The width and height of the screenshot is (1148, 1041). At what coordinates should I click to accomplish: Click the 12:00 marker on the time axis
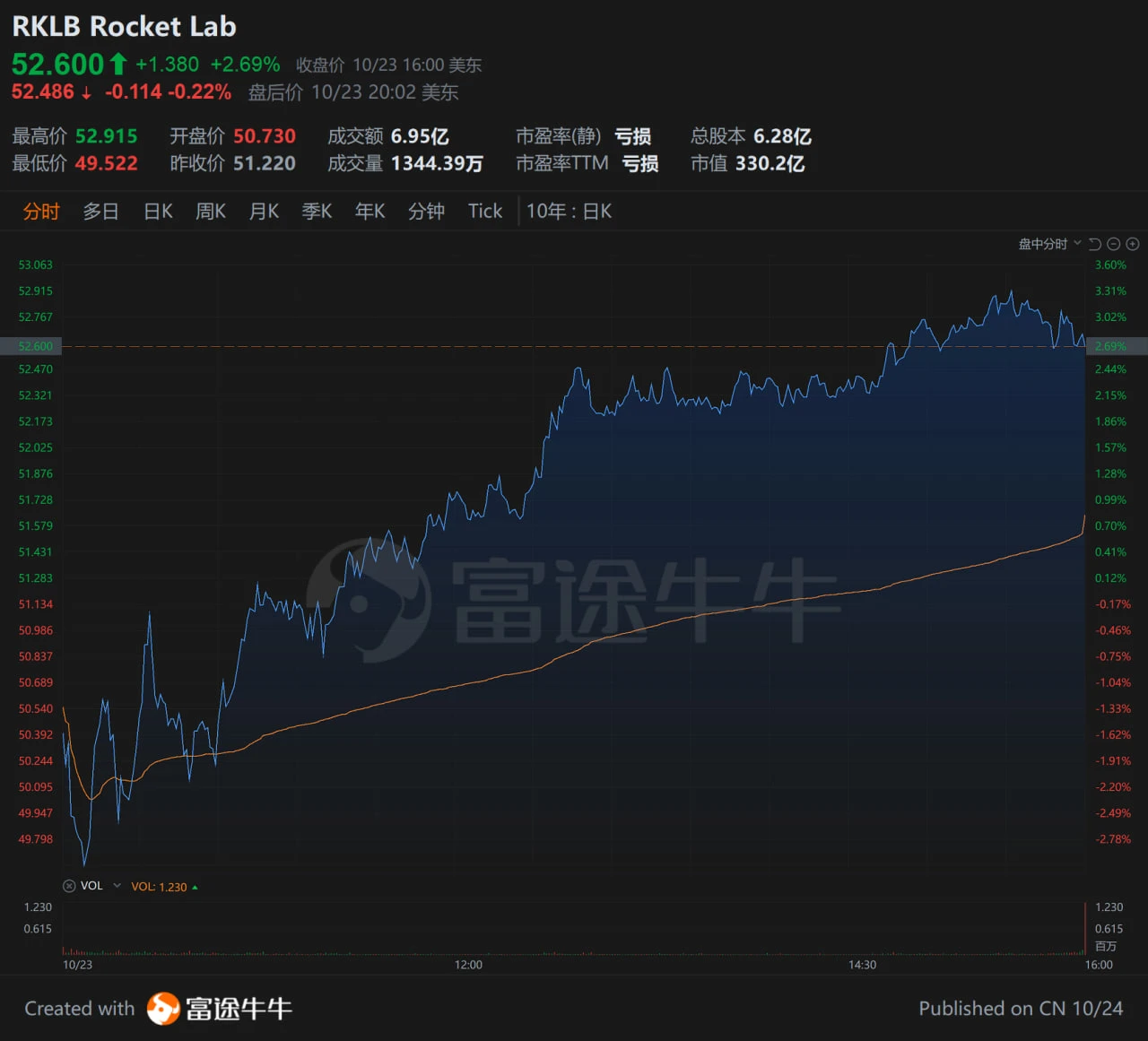(468, 965)
